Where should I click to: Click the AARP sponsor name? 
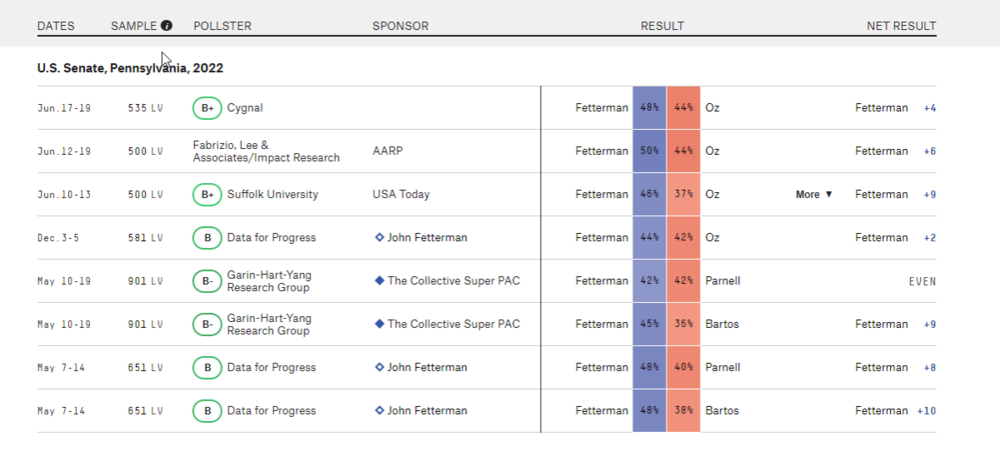tap(388, 151)
